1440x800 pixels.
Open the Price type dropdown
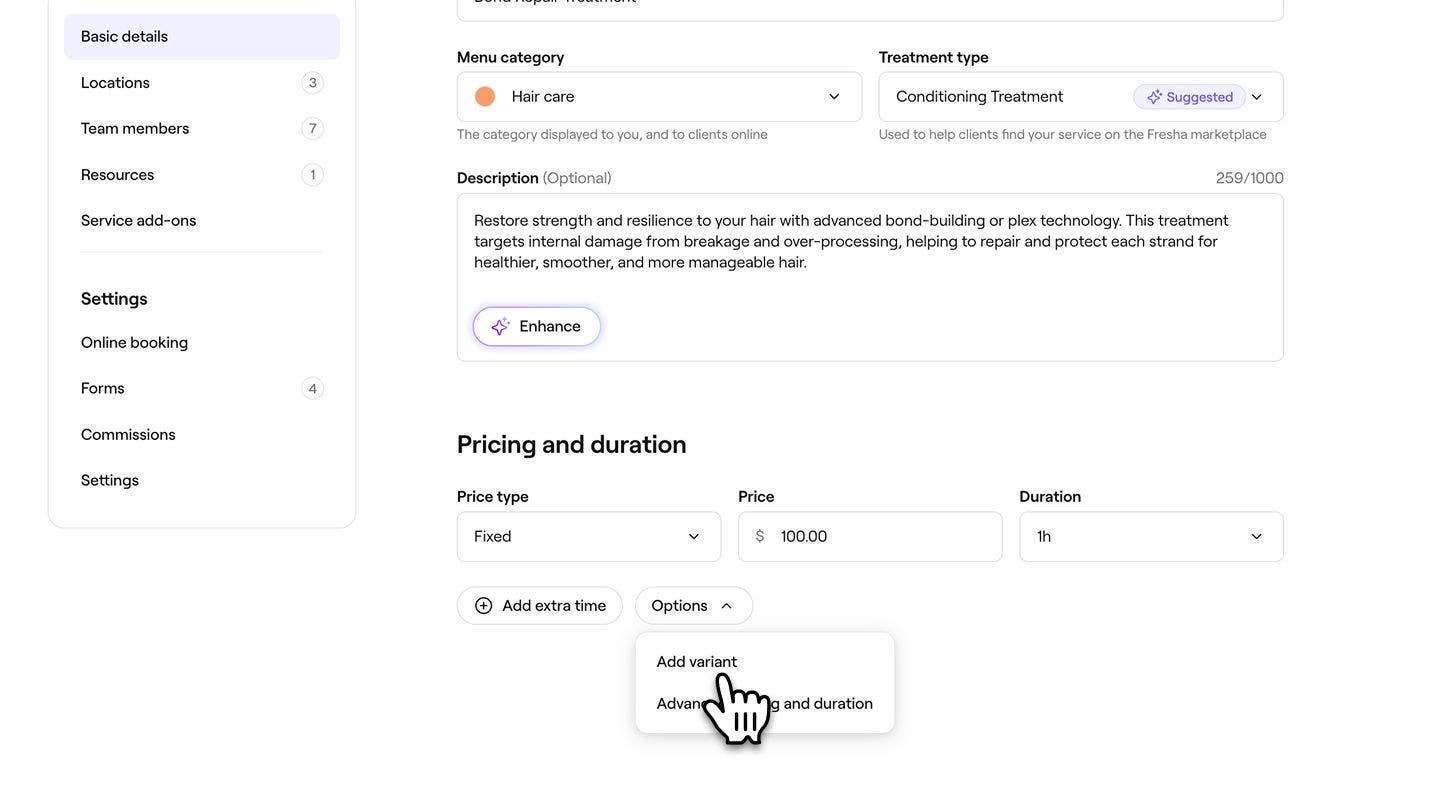588,537
